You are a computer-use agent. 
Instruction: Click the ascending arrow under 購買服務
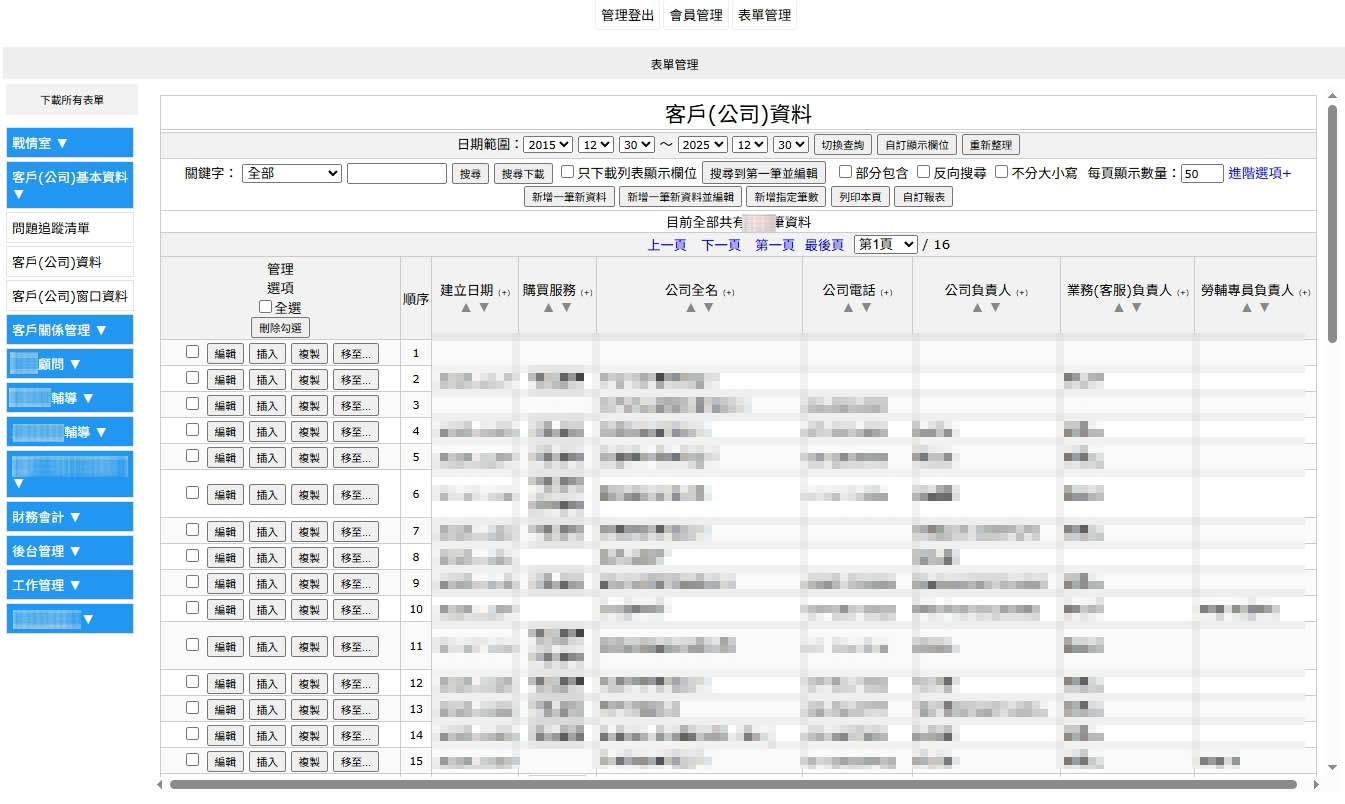(548, 308)
